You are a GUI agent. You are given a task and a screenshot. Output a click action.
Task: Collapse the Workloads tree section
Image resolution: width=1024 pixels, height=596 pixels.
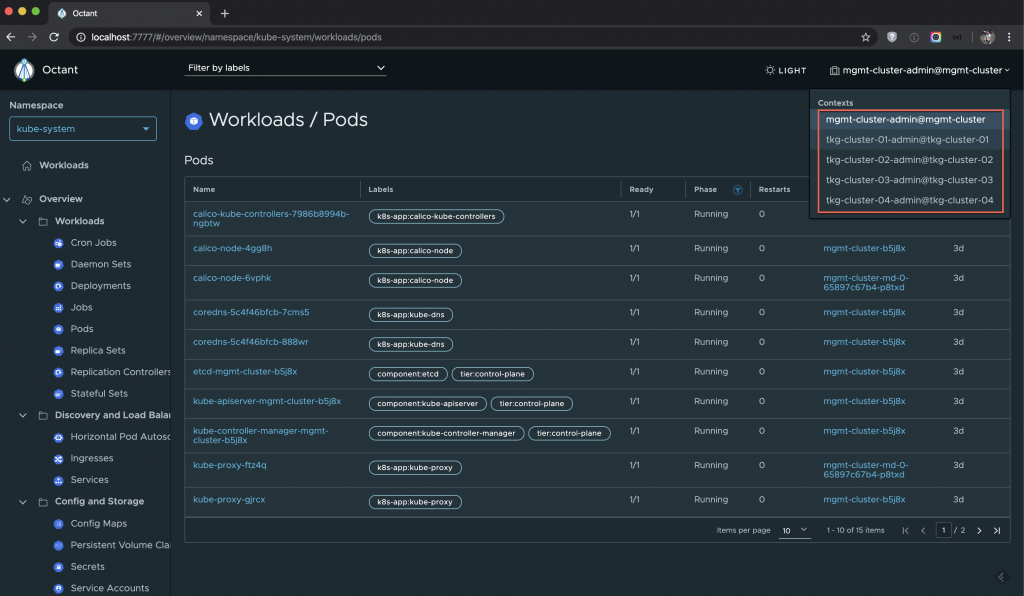[23, 221]
